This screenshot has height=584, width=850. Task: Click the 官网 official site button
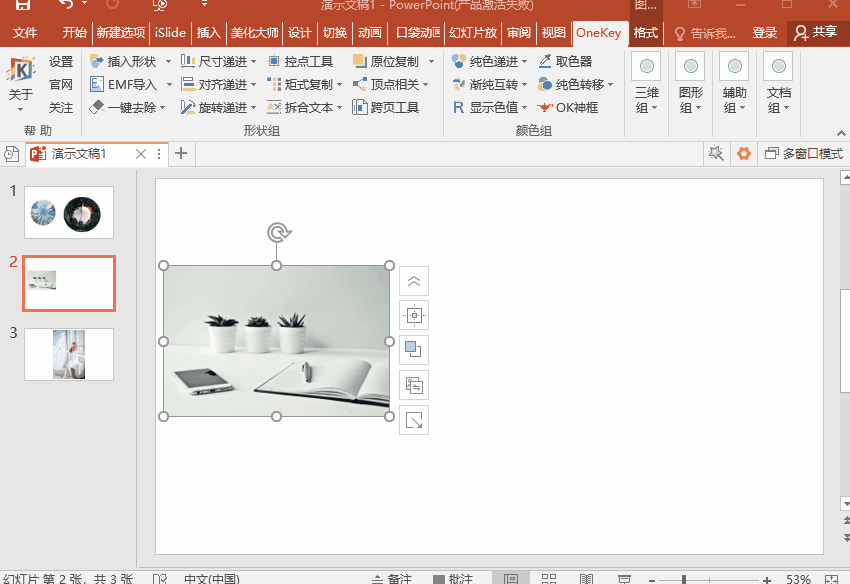pyautogui.click(x=61, y=85)
